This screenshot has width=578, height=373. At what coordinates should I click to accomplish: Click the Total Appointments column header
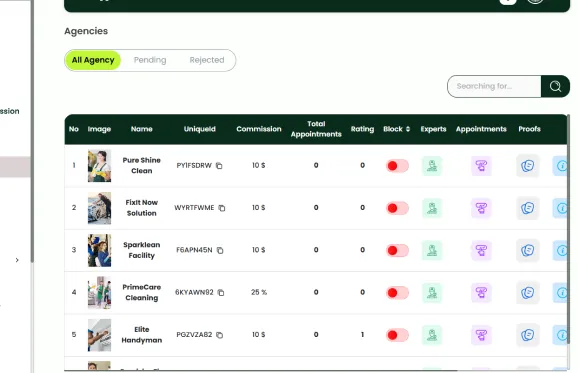[x=316, y=129]
